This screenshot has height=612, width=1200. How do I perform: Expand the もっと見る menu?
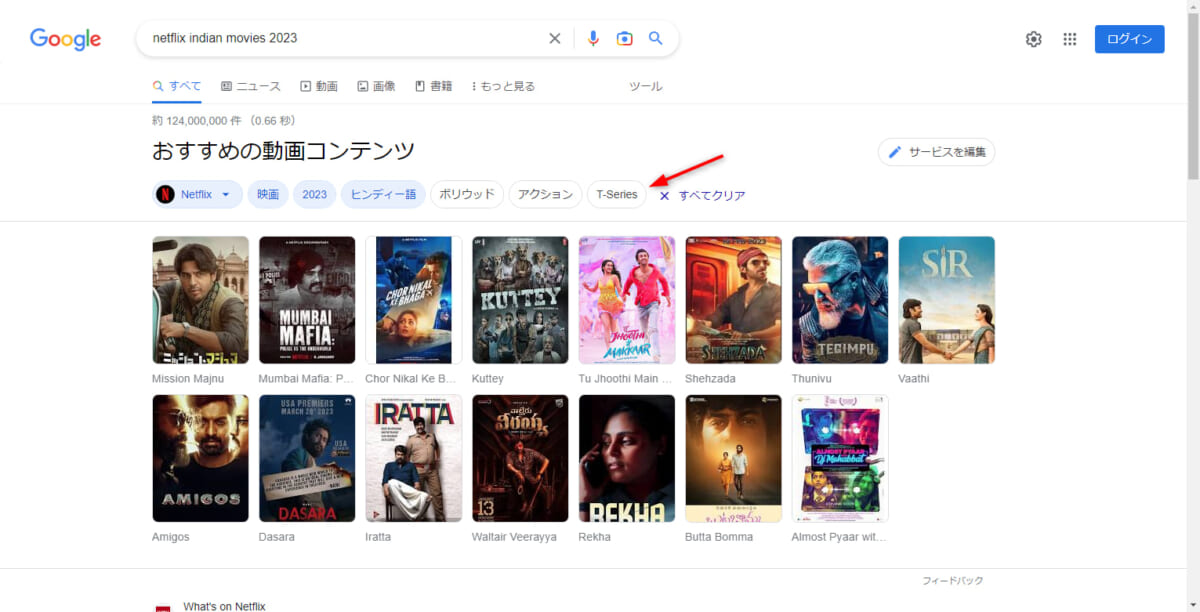coord(503,86)
